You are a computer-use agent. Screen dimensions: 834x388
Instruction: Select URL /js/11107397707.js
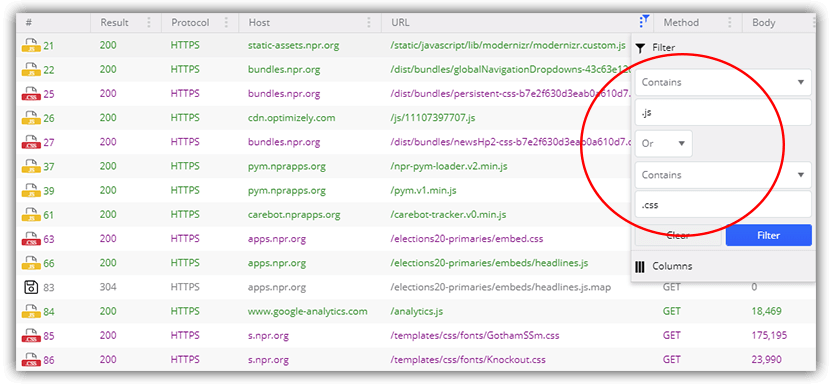[432, 118]
